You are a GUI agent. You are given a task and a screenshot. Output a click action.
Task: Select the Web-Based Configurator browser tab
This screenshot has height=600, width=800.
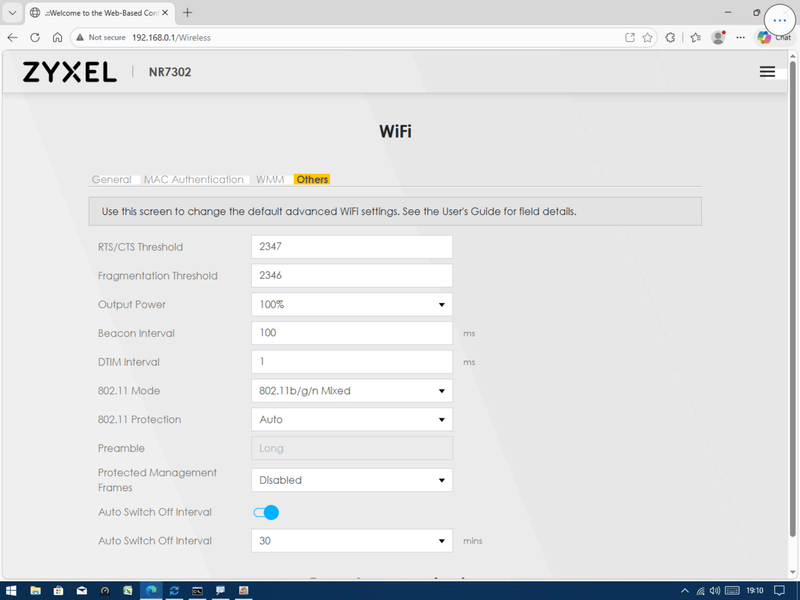click(x=100, y=13)
